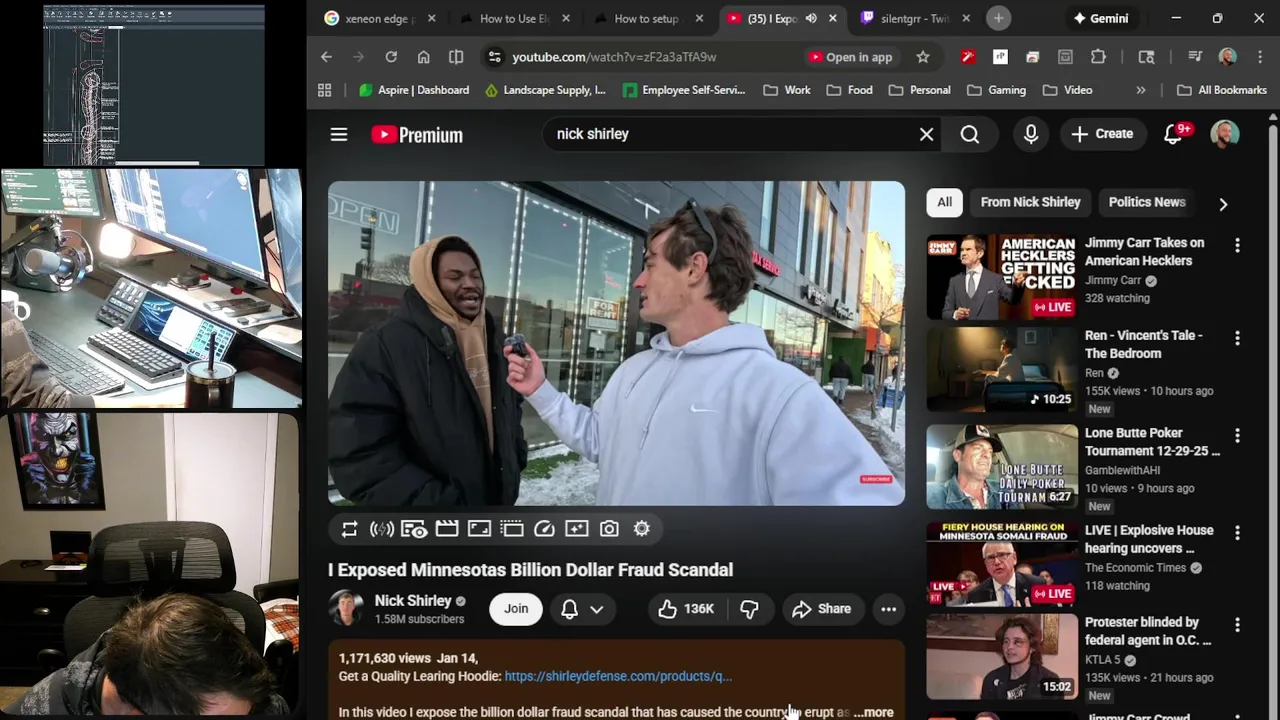
Task: Open the Nick Shirley channel name
Action: click(x=413, y=601)
